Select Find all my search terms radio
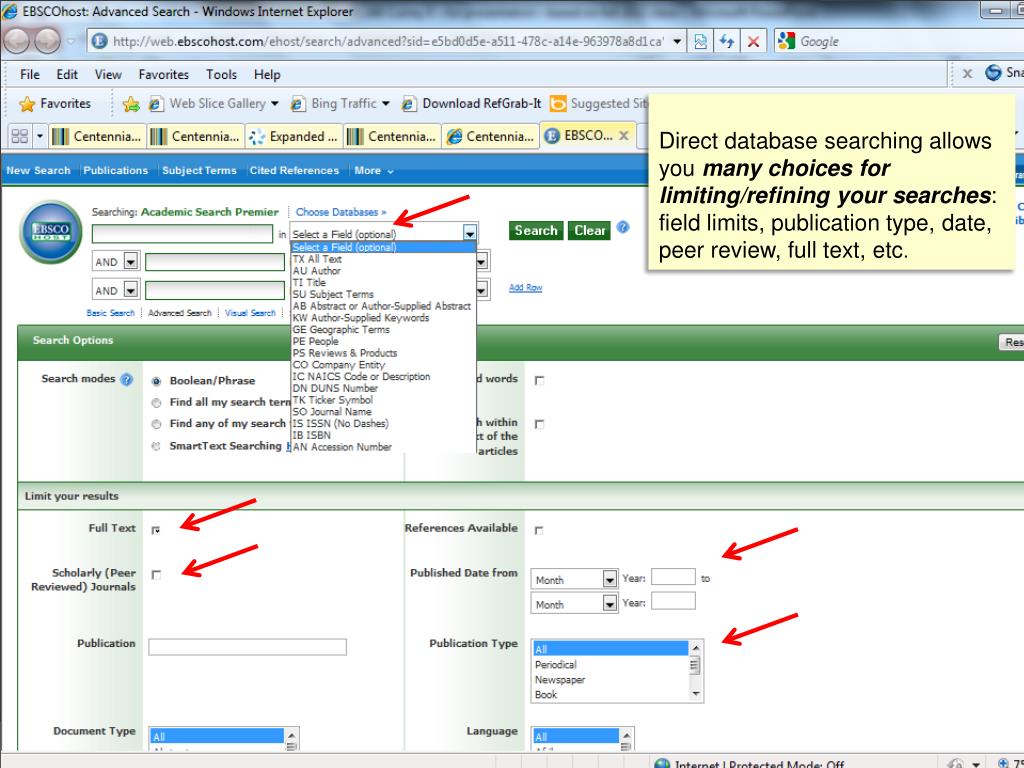 156,403
